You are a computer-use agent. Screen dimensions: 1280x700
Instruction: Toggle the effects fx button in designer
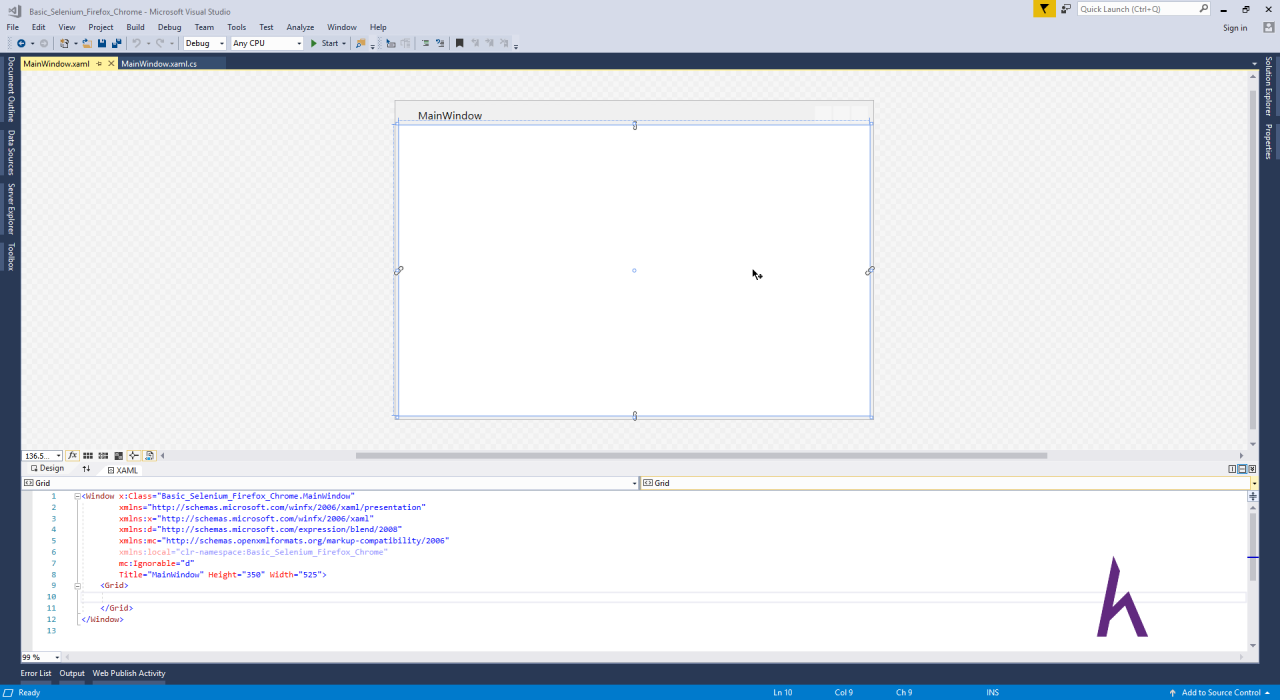(72, 455)
